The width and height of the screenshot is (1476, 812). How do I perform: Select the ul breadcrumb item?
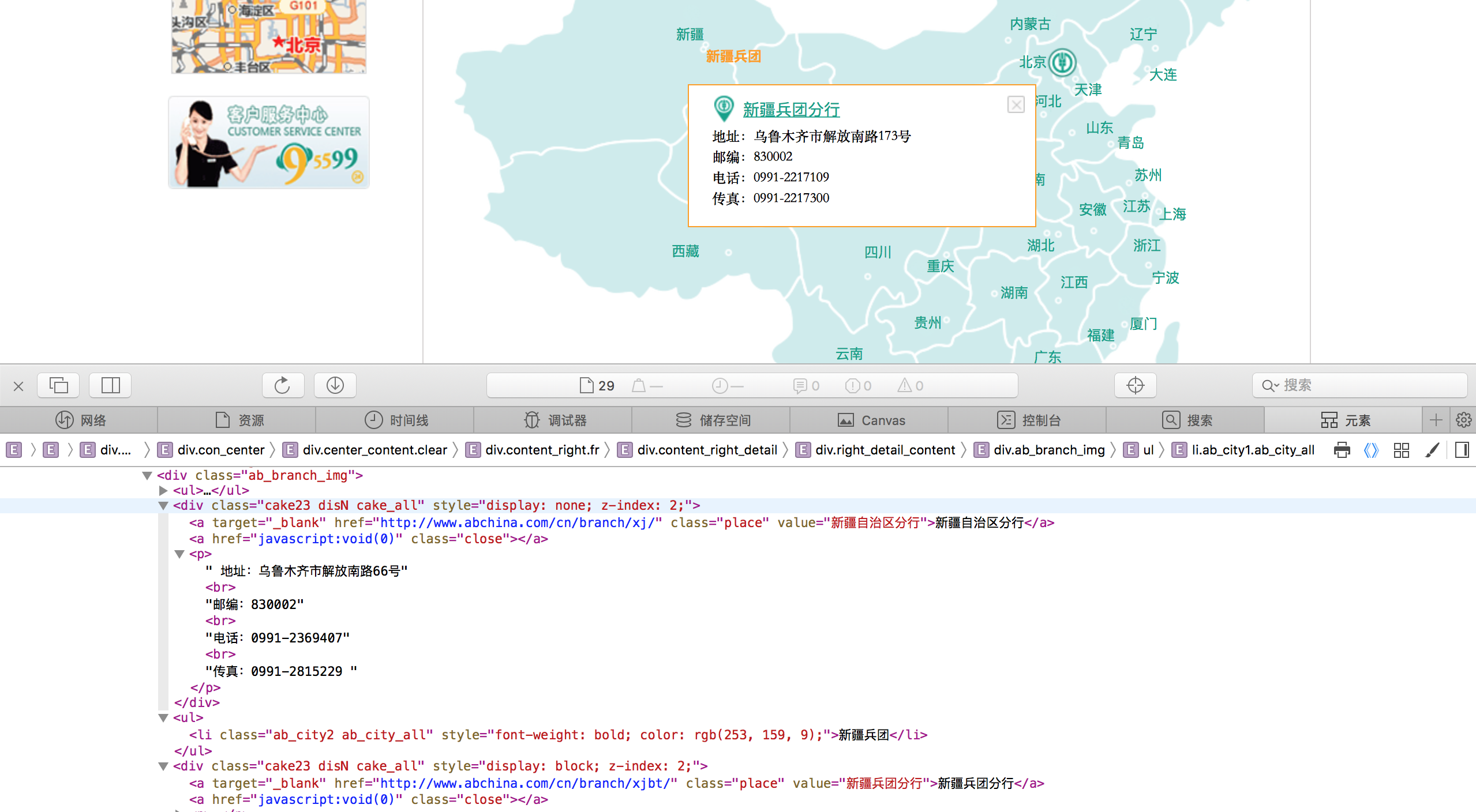coord(1140,450)
